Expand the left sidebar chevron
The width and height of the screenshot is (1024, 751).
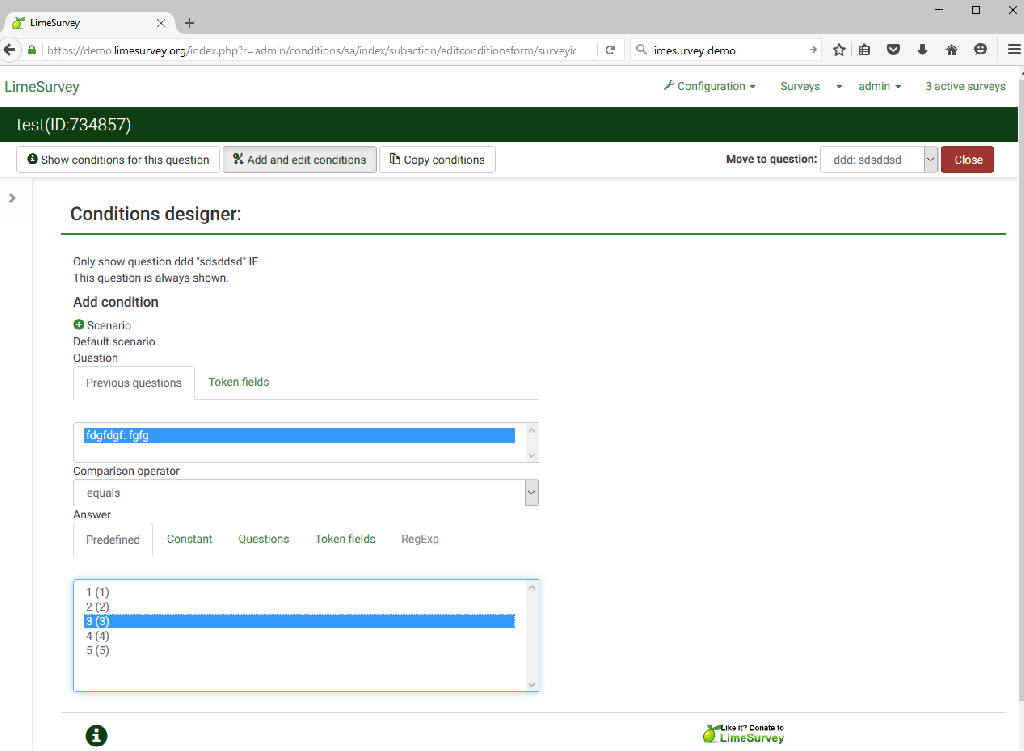12,198
